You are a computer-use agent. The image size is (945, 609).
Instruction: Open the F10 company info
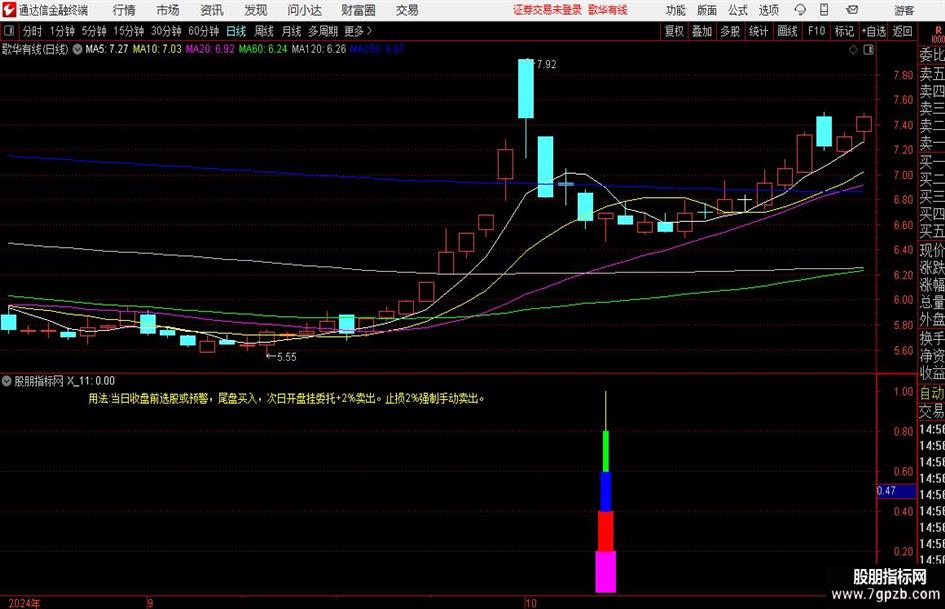point(816,31)
